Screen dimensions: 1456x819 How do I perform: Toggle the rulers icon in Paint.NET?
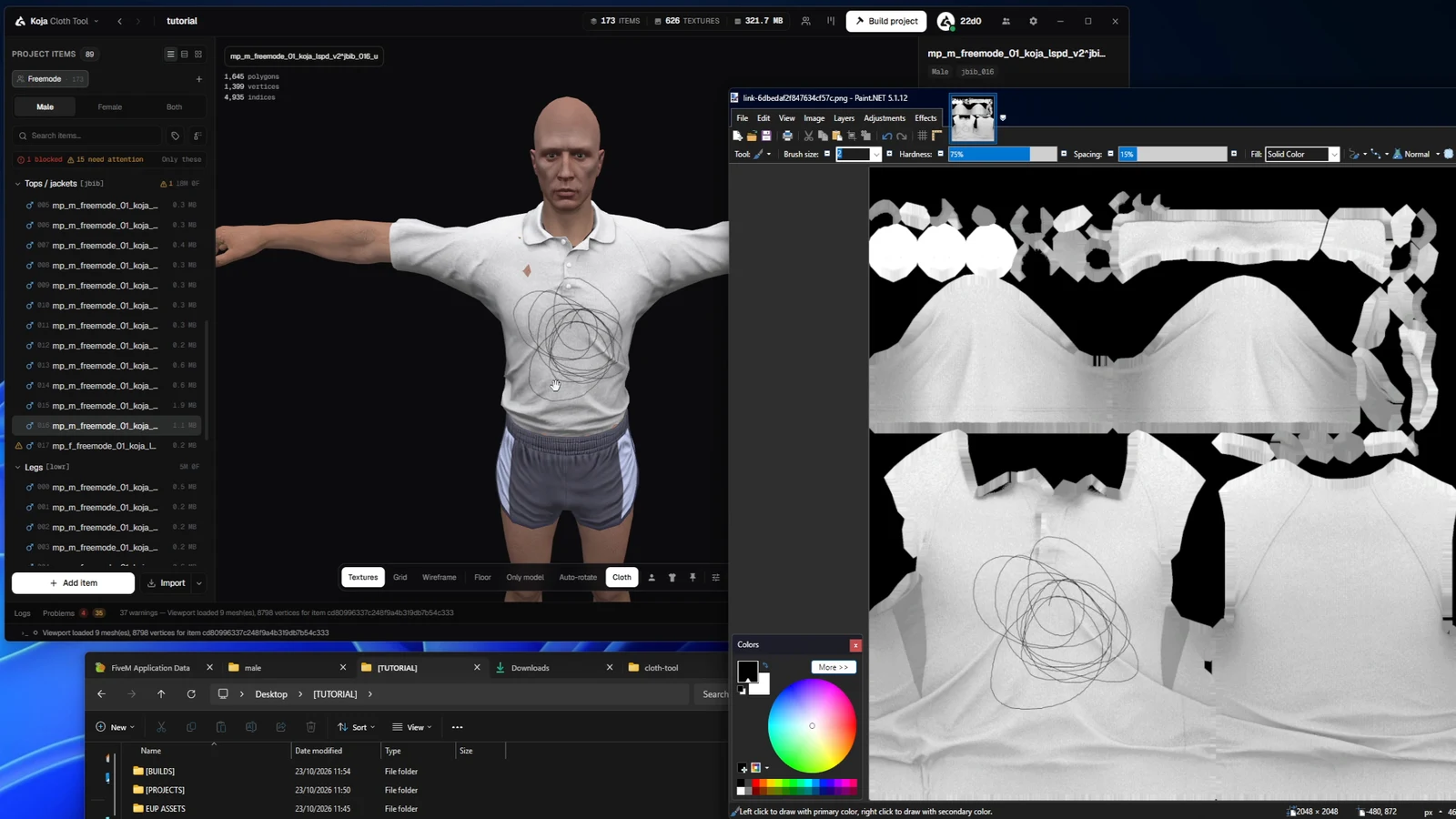click(936, 136)
